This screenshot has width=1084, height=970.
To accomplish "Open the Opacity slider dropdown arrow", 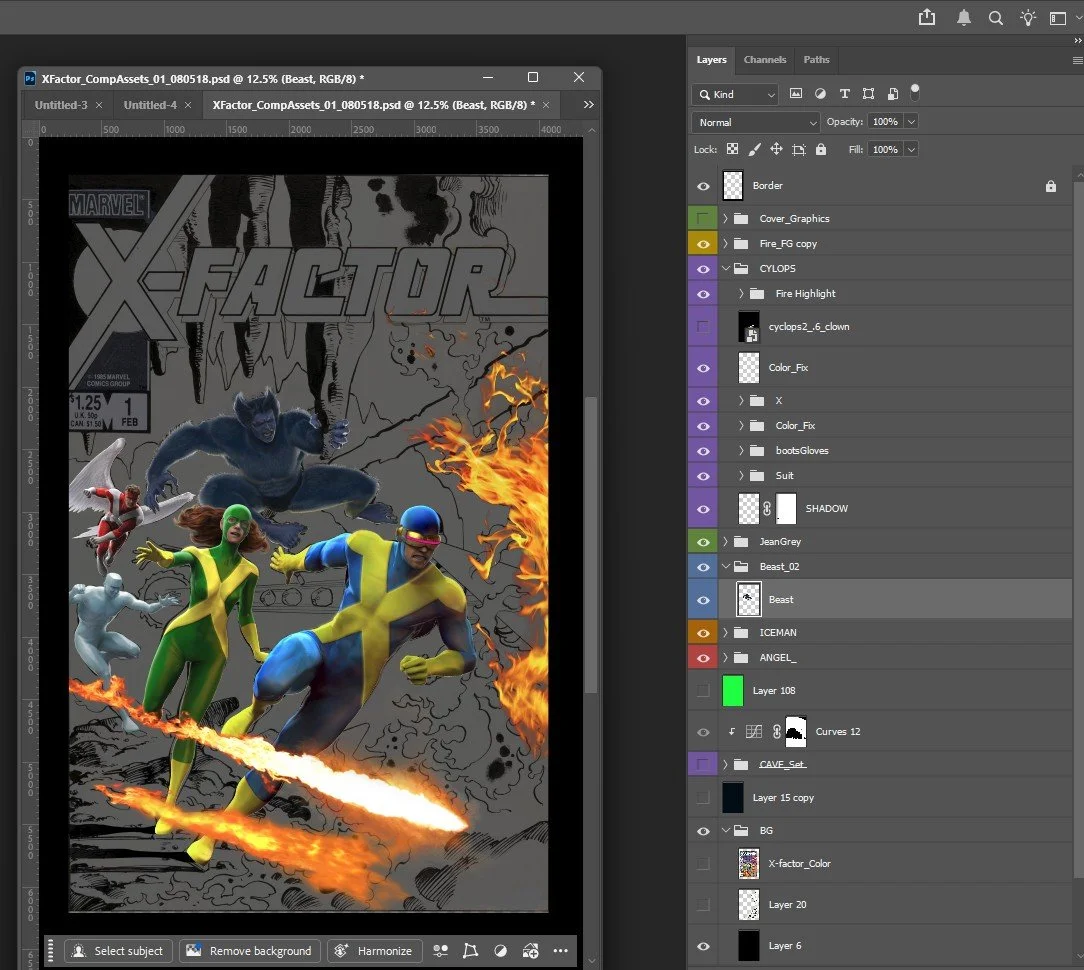I will pyautogui.click(x=911, y=122).
